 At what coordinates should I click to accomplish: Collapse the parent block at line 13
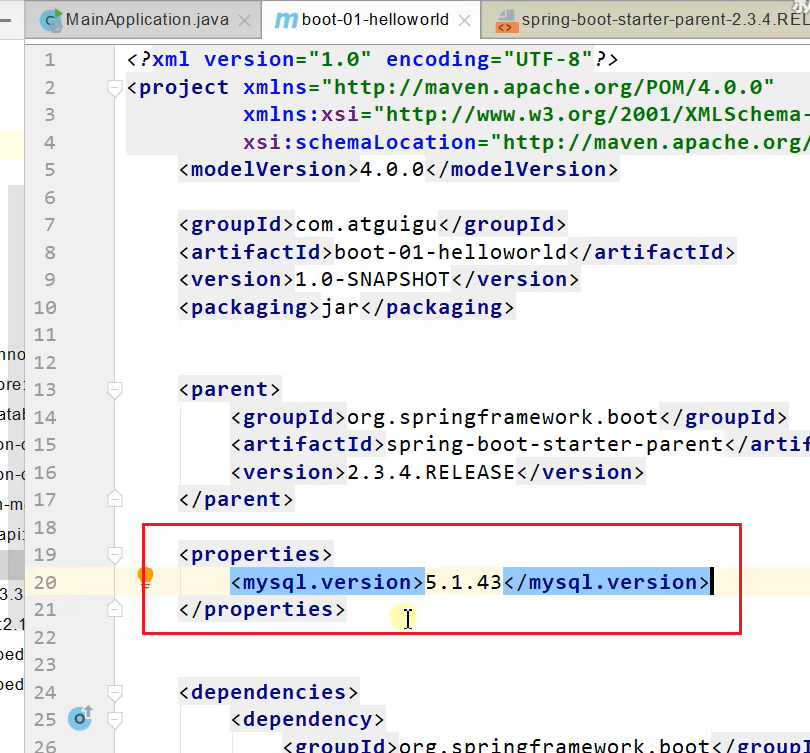pos(115,389)
